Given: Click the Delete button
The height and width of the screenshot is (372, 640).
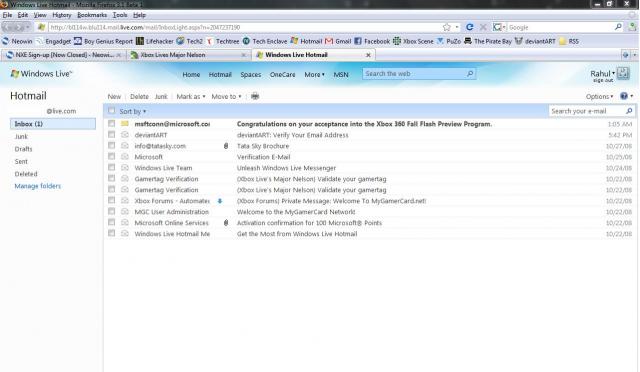Looking at the screenshot, I should [139, 96].
